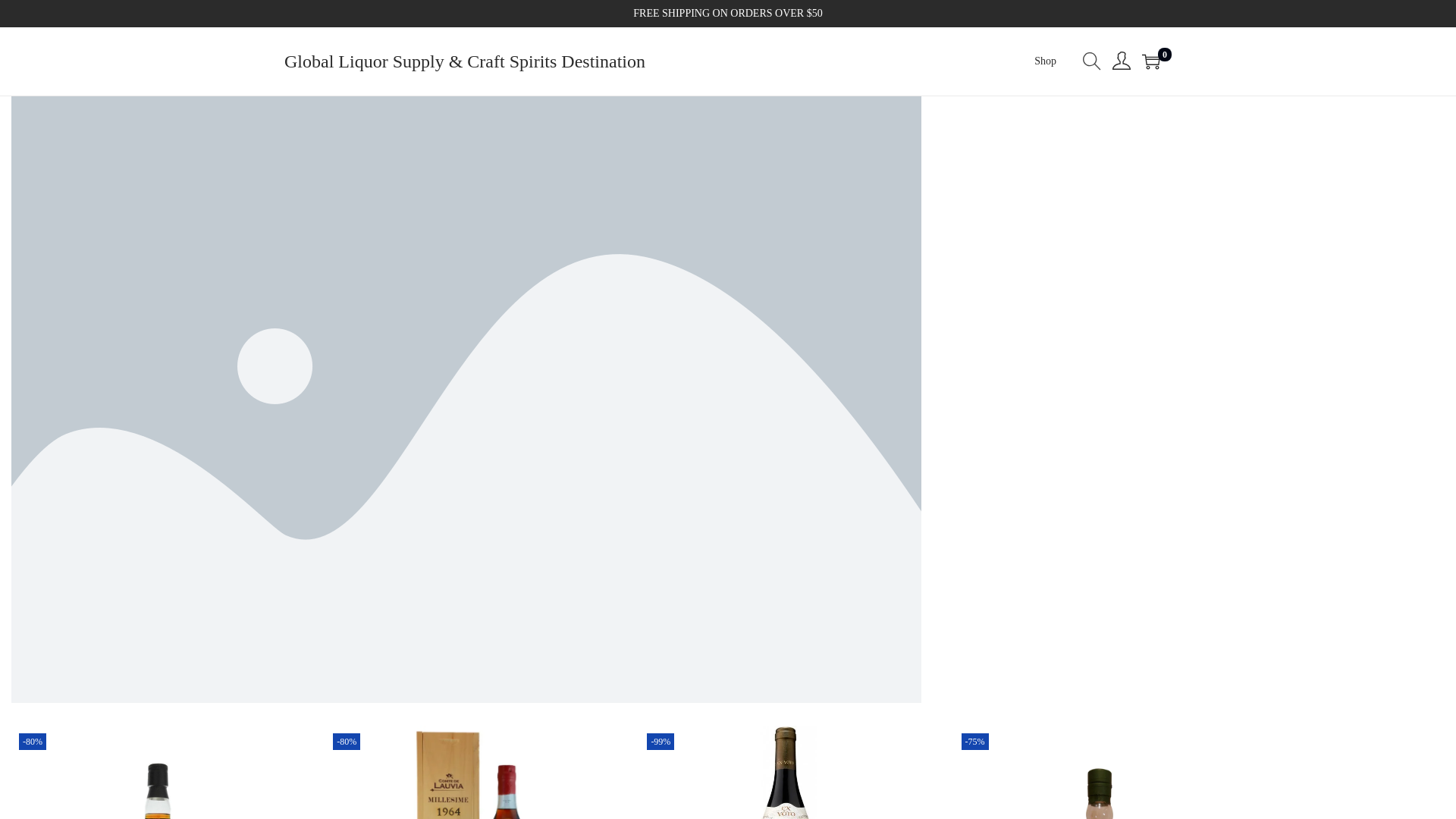Viewport: 1456px width, 819px height.
Task: Open the shopping cart icon
Action: (x=1151, y=62)
